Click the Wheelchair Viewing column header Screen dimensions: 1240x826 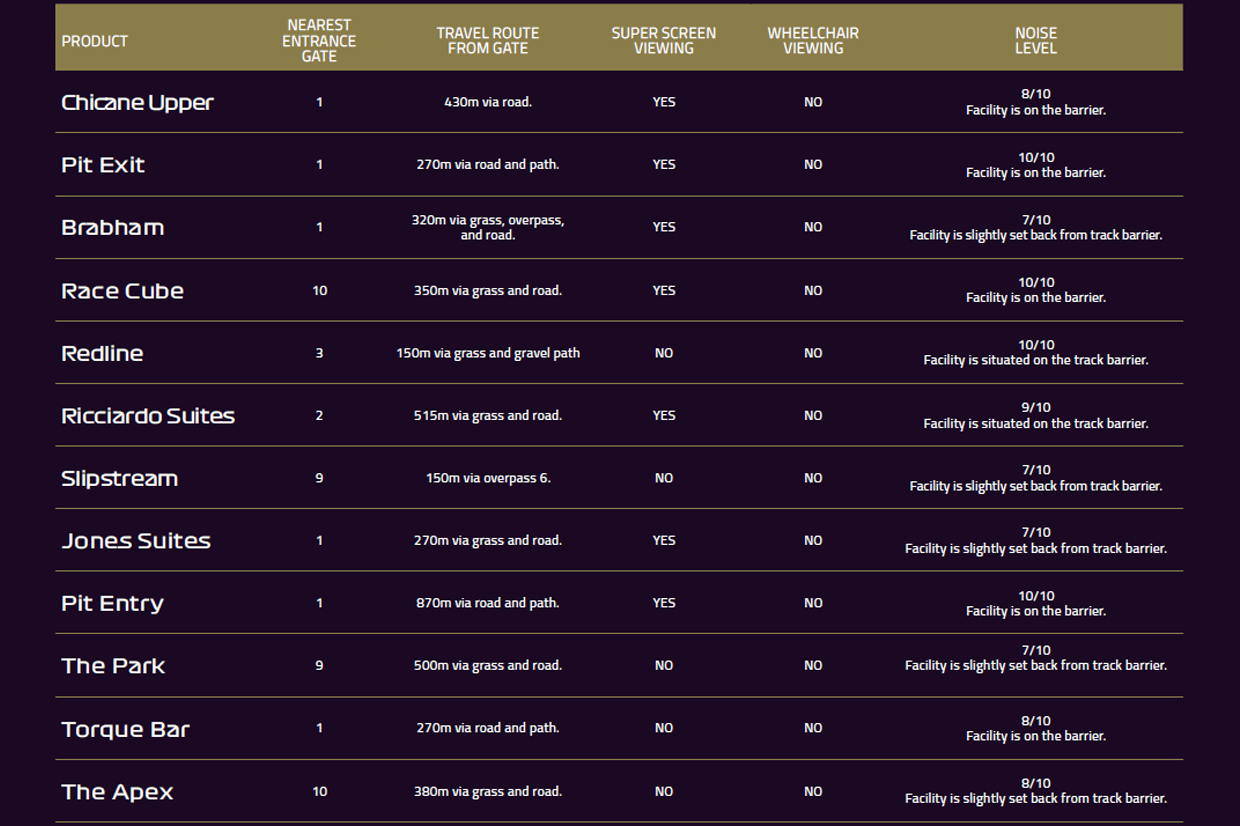pos(812,41)
